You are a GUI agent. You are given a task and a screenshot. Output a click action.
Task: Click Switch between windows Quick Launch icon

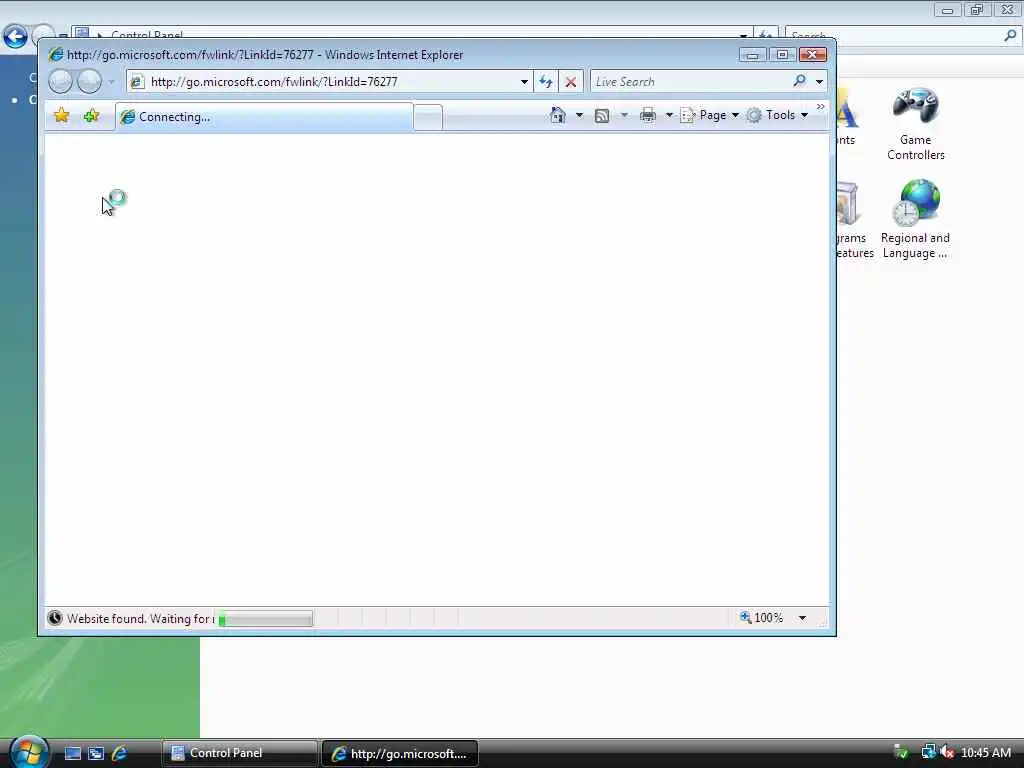point(96,754)
